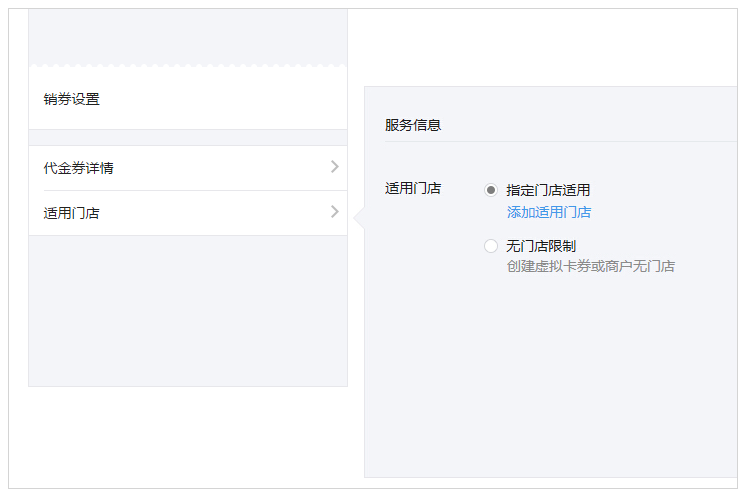Open the 添加适用门店 link
Viewport: 750px width, 496px height.
(549, 212)
